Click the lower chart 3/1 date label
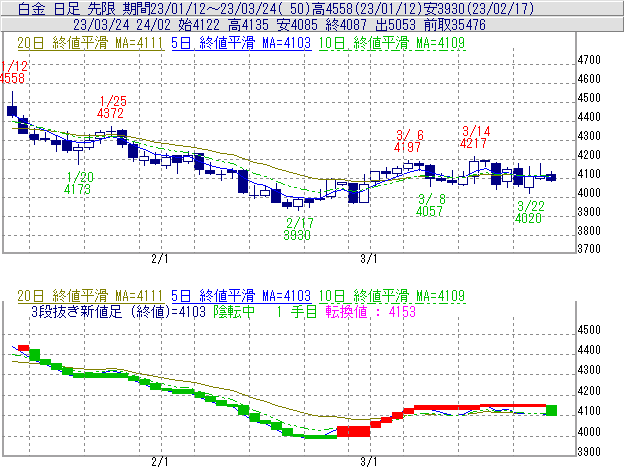The height and width of the screenshot is (475, 624). coord(369,462)
